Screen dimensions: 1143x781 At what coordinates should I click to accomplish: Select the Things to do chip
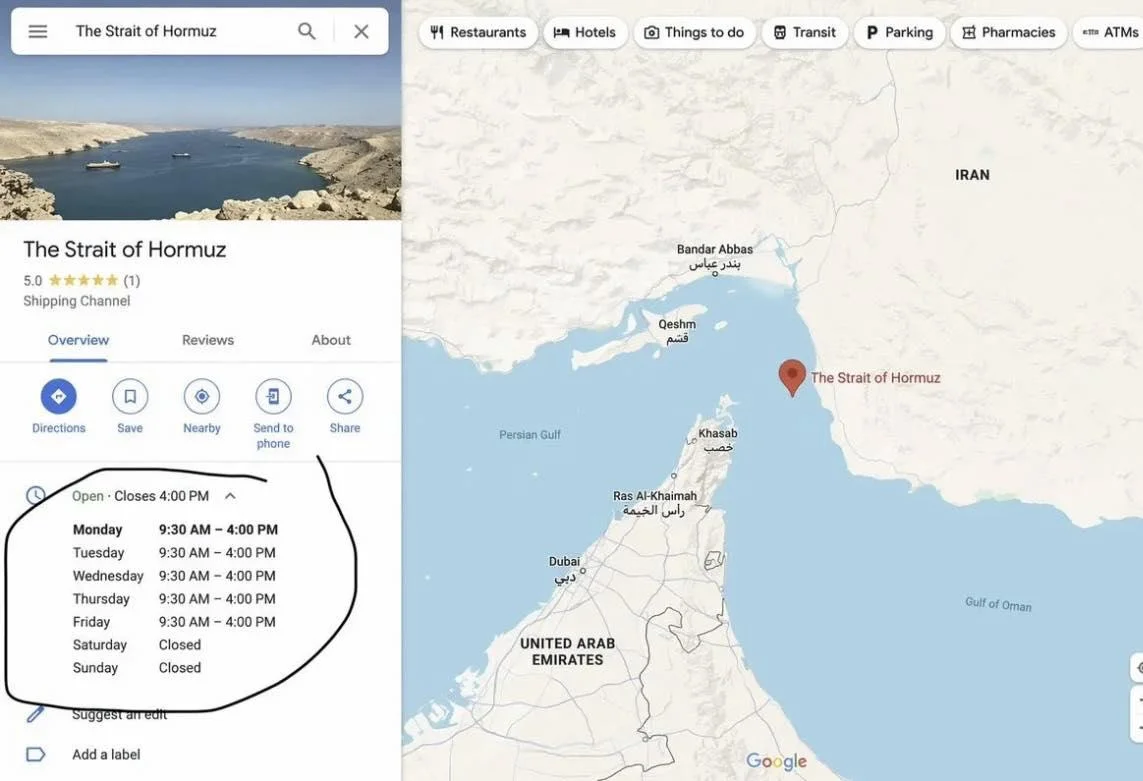694,32
